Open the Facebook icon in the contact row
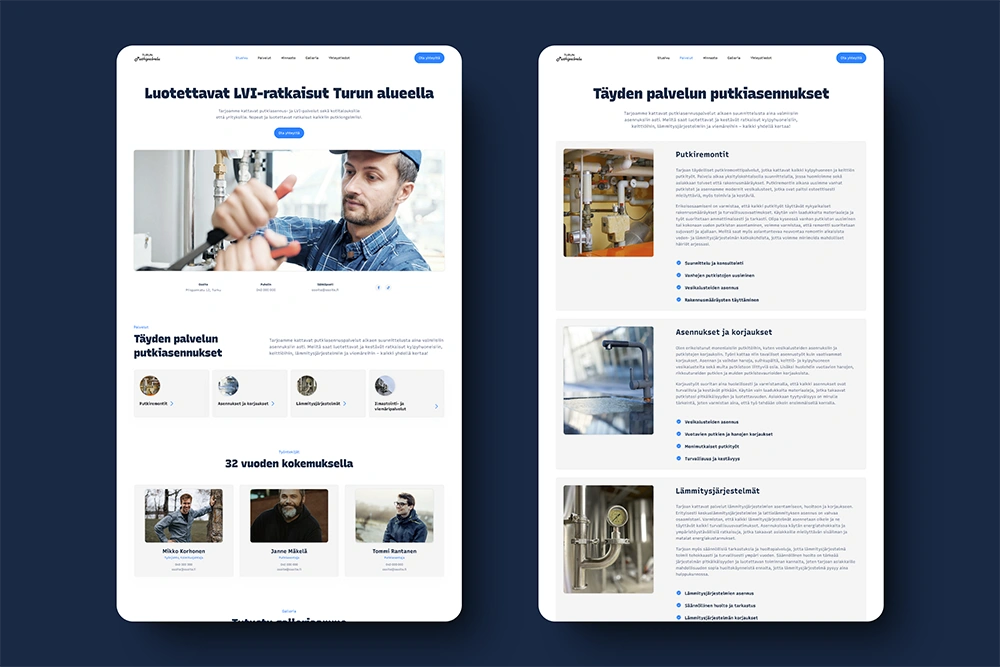1000x667 pixels. click(378, 288)
